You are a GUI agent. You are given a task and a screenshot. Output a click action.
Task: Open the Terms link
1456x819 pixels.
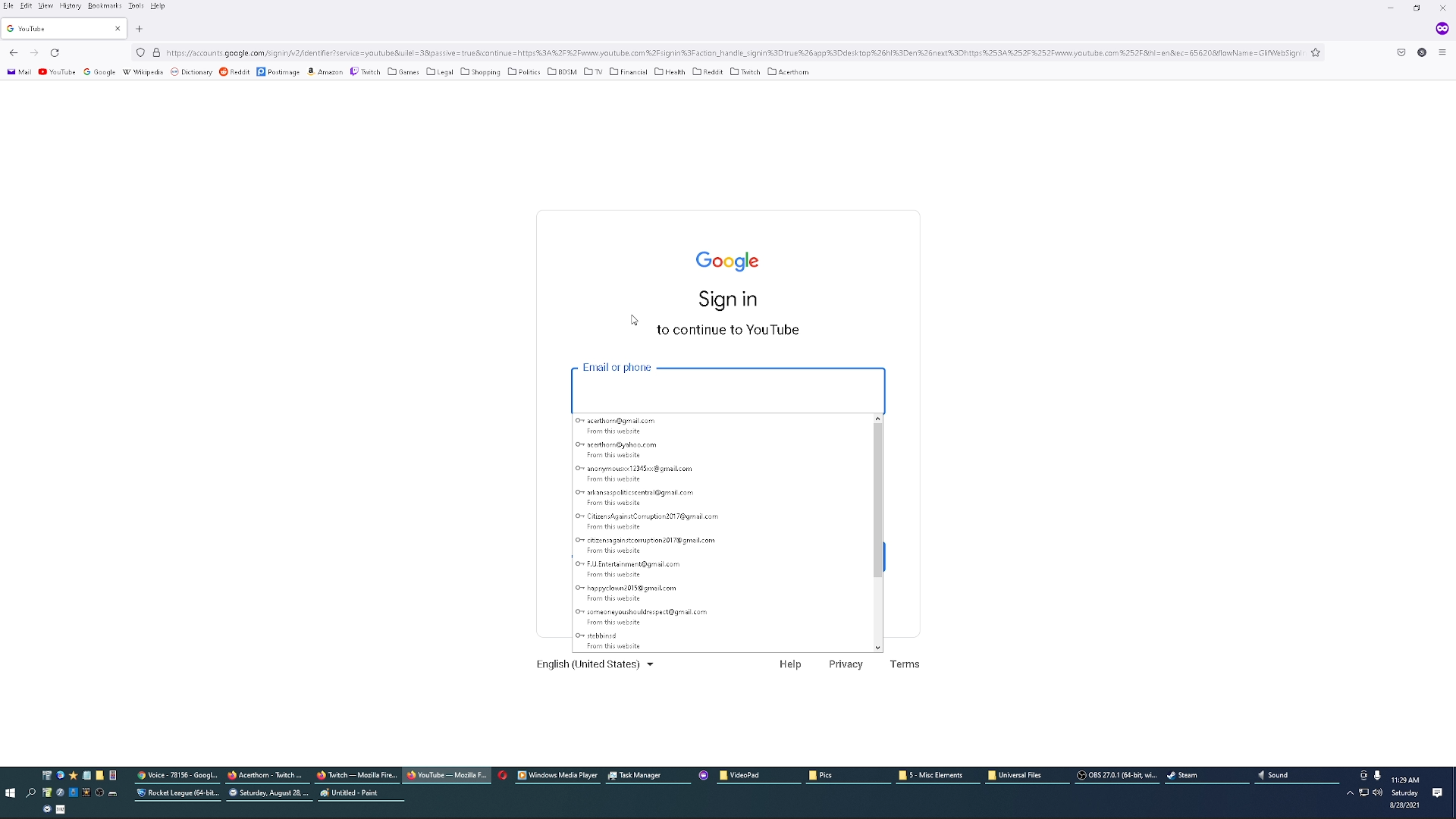(x=905, y=664)
